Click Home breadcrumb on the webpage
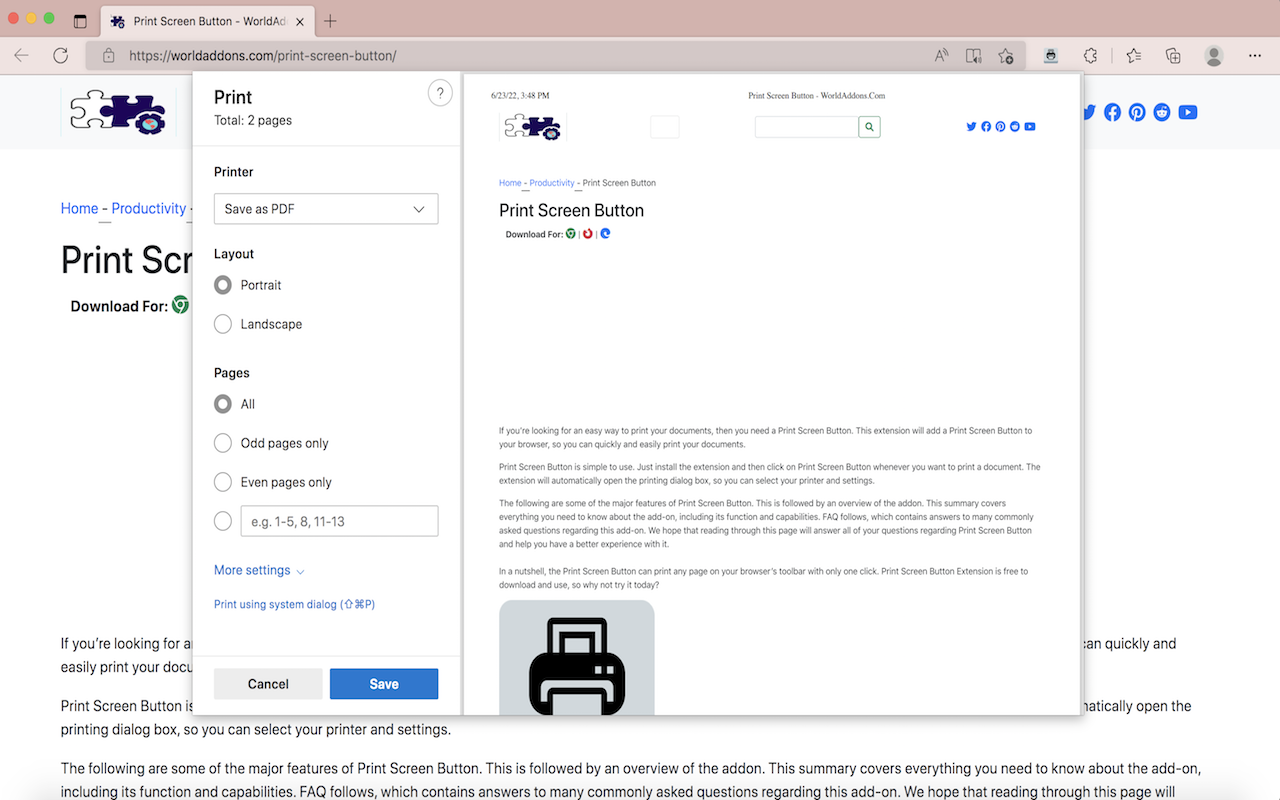 pos(79,208)
